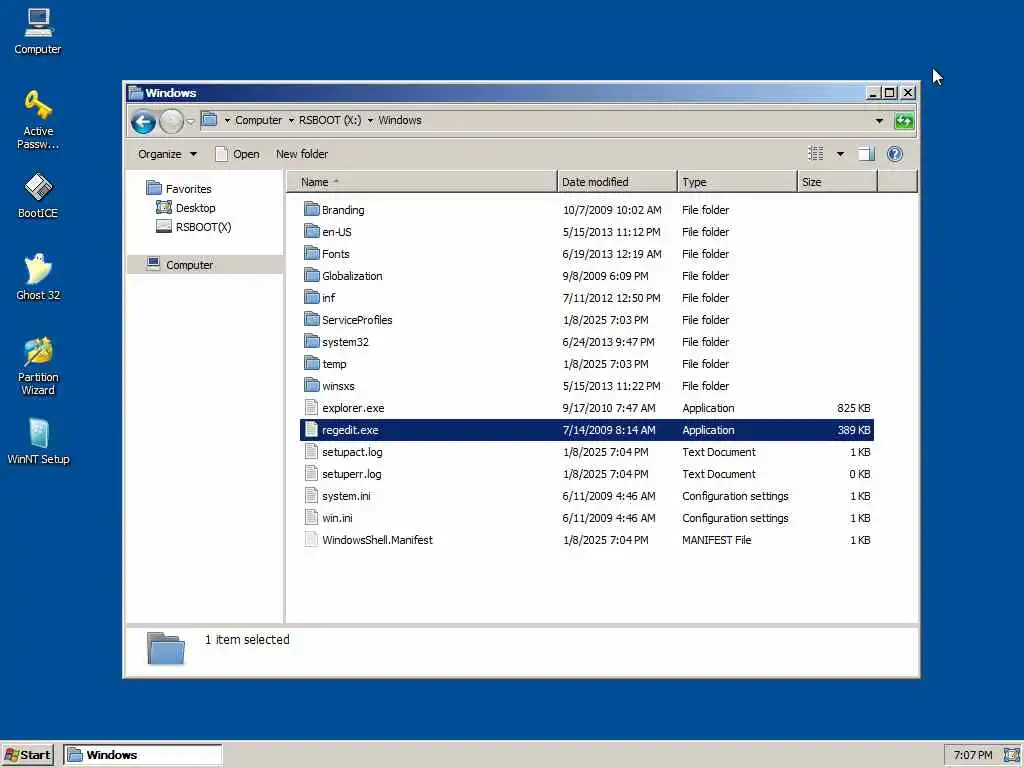The image size is (1024, 768).
Task: Select the win.ini file name
Action: tap(337, 518)
